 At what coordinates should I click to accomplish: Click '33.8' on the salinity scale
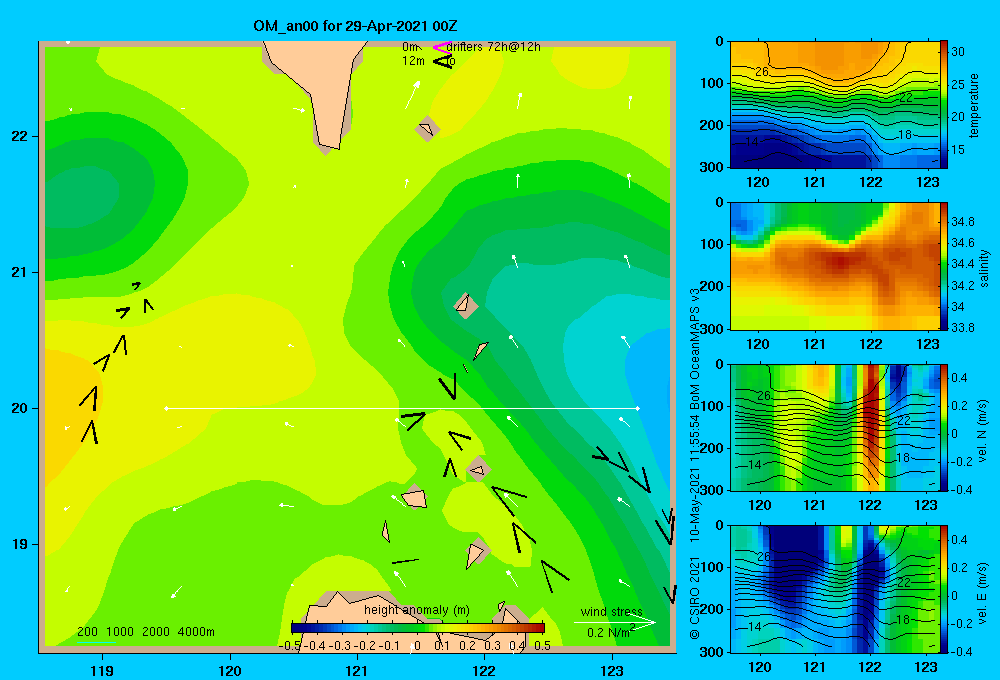point(962,328)
